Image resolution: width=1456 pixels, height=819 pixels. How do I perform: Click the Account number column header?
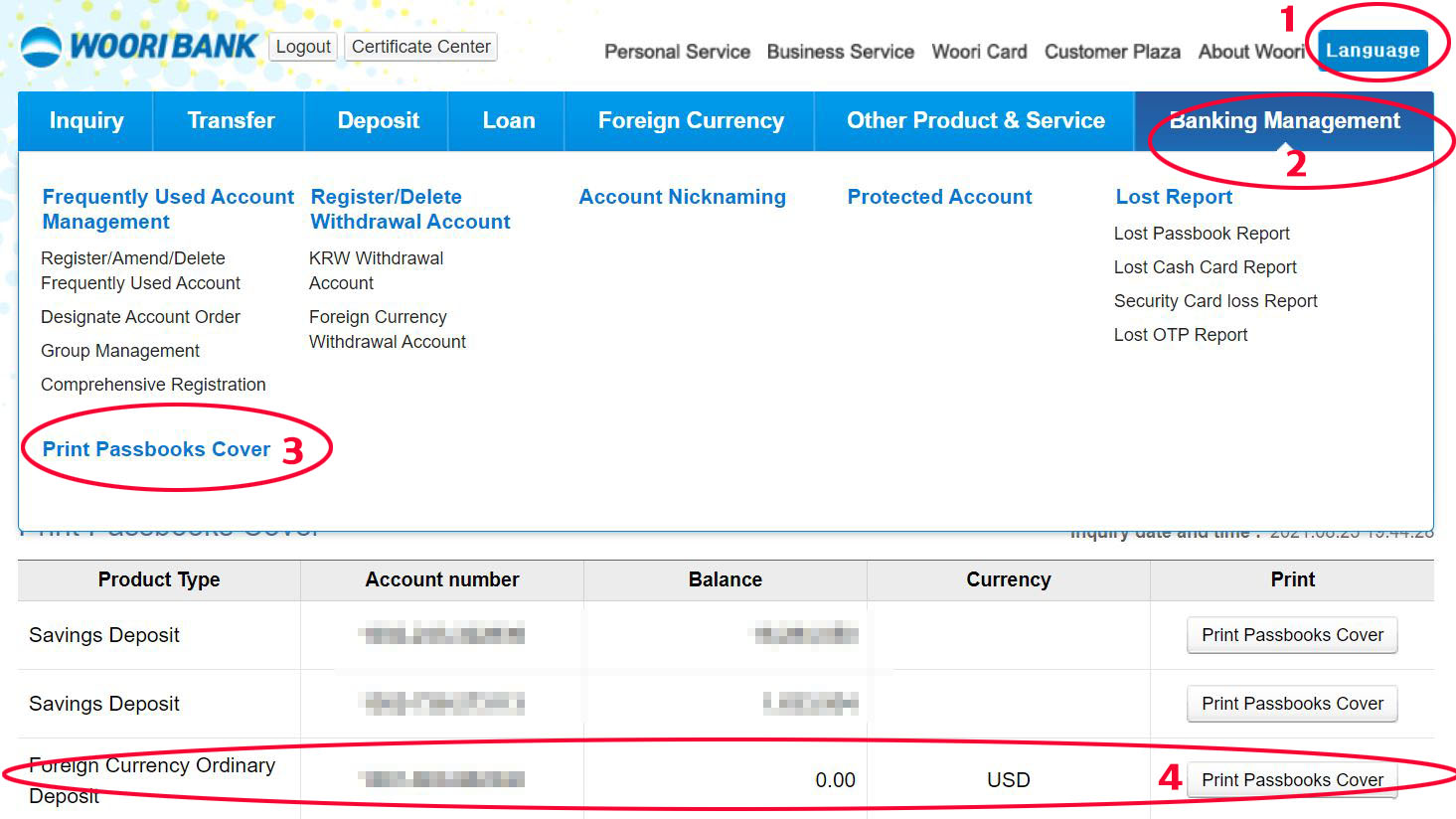(442, 579)
